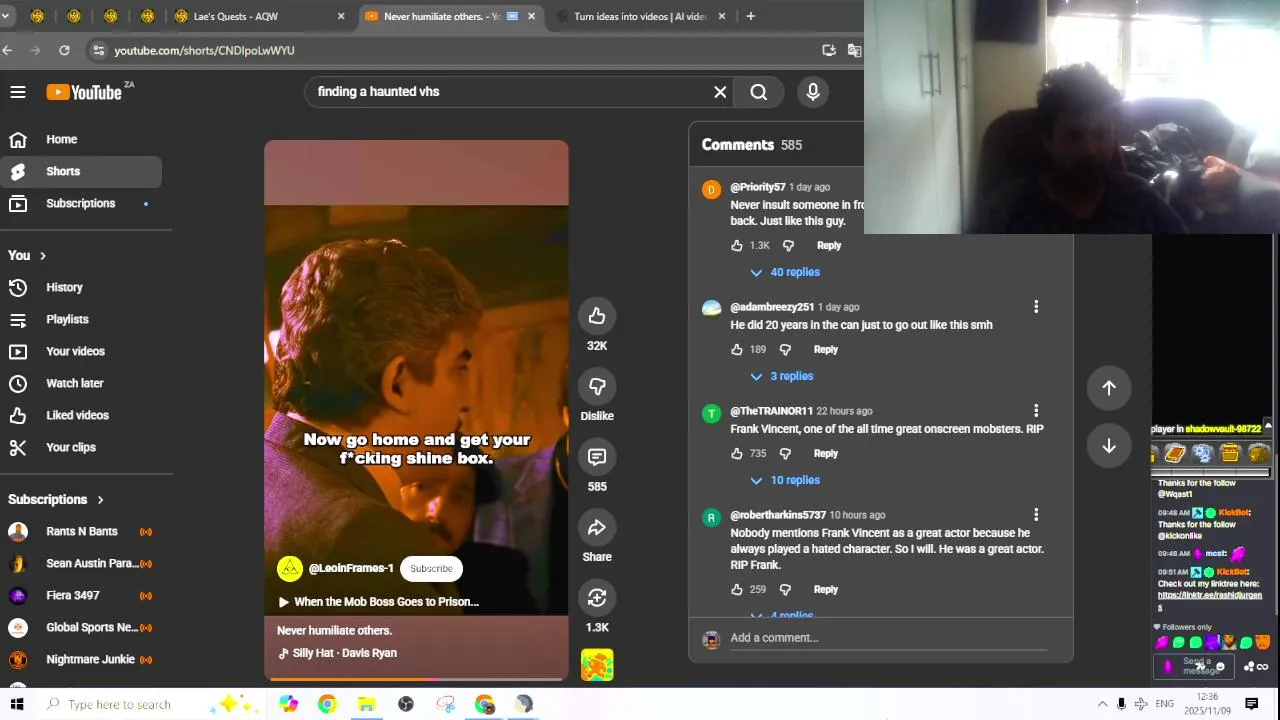Open File Explorer from the taskbar
Screen dimensions: 1280x720
click(367, 704)
